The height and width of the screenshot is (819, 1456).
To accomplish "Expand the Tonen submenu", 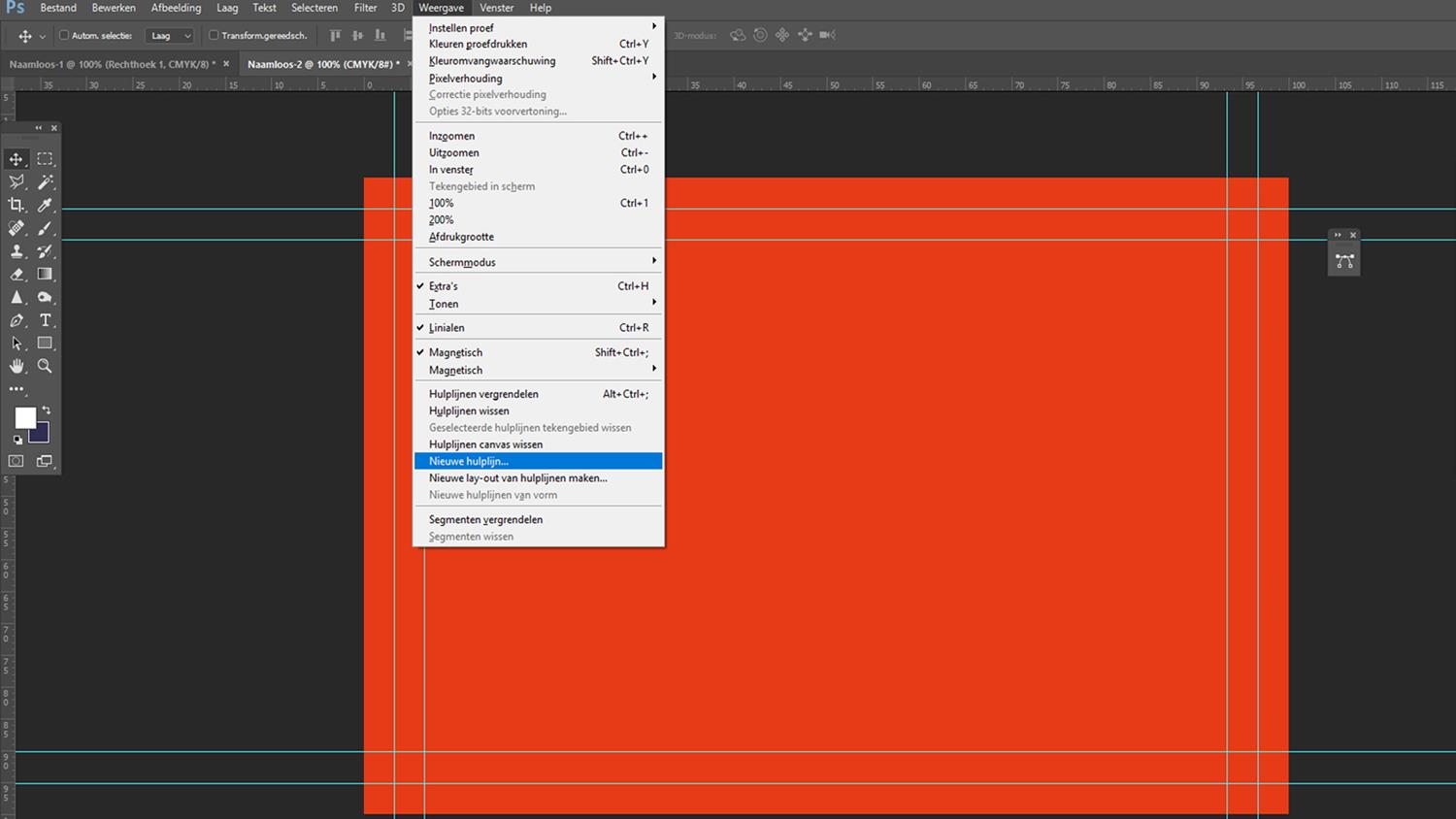I will pyautogui.click(x=539, y=304).
